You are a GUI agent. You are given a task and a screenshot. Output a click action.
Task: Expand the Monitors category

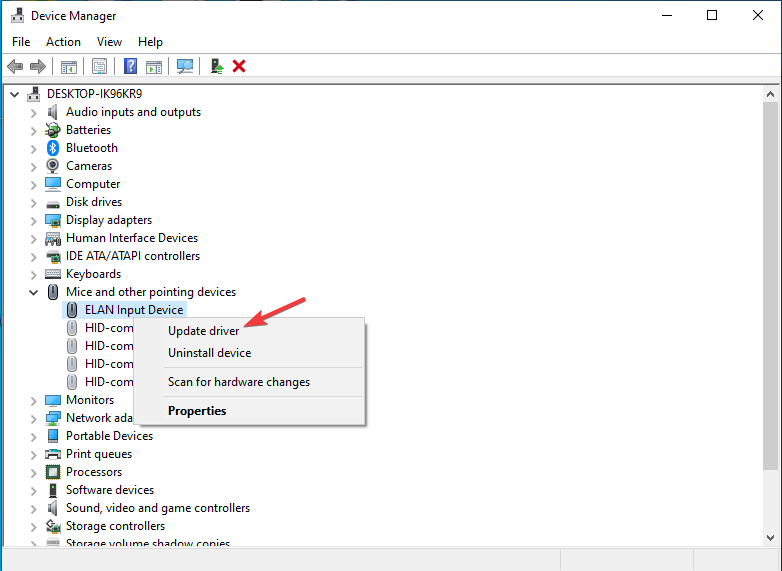33,400
